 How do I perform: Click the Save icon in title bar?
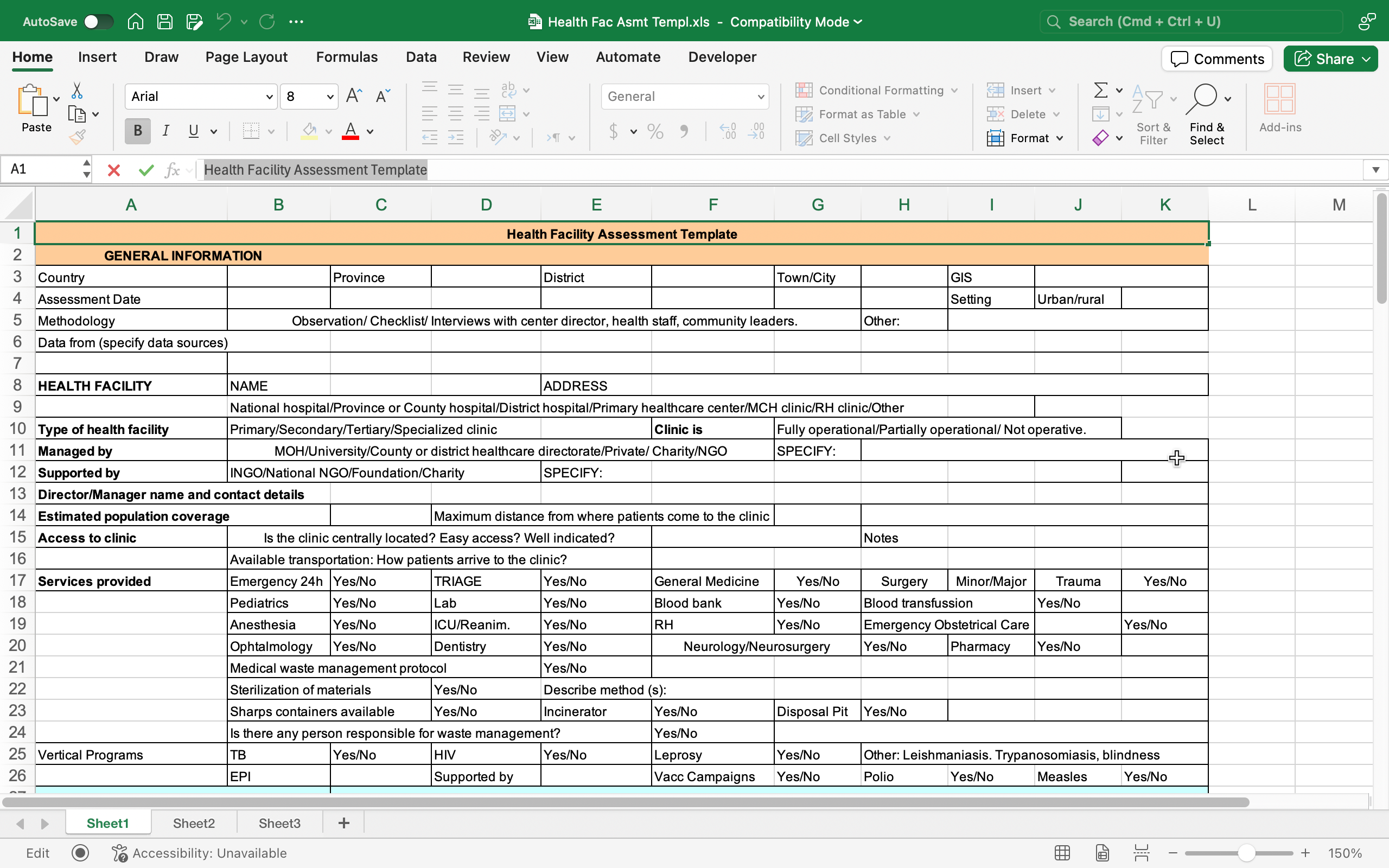(x=165, y=22)
